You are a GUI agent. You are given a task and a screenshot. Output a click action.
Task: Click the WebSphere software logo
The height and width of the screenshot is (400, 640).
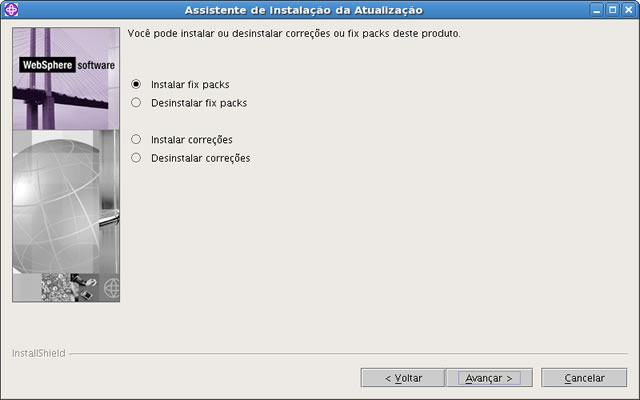click(67, 65)
